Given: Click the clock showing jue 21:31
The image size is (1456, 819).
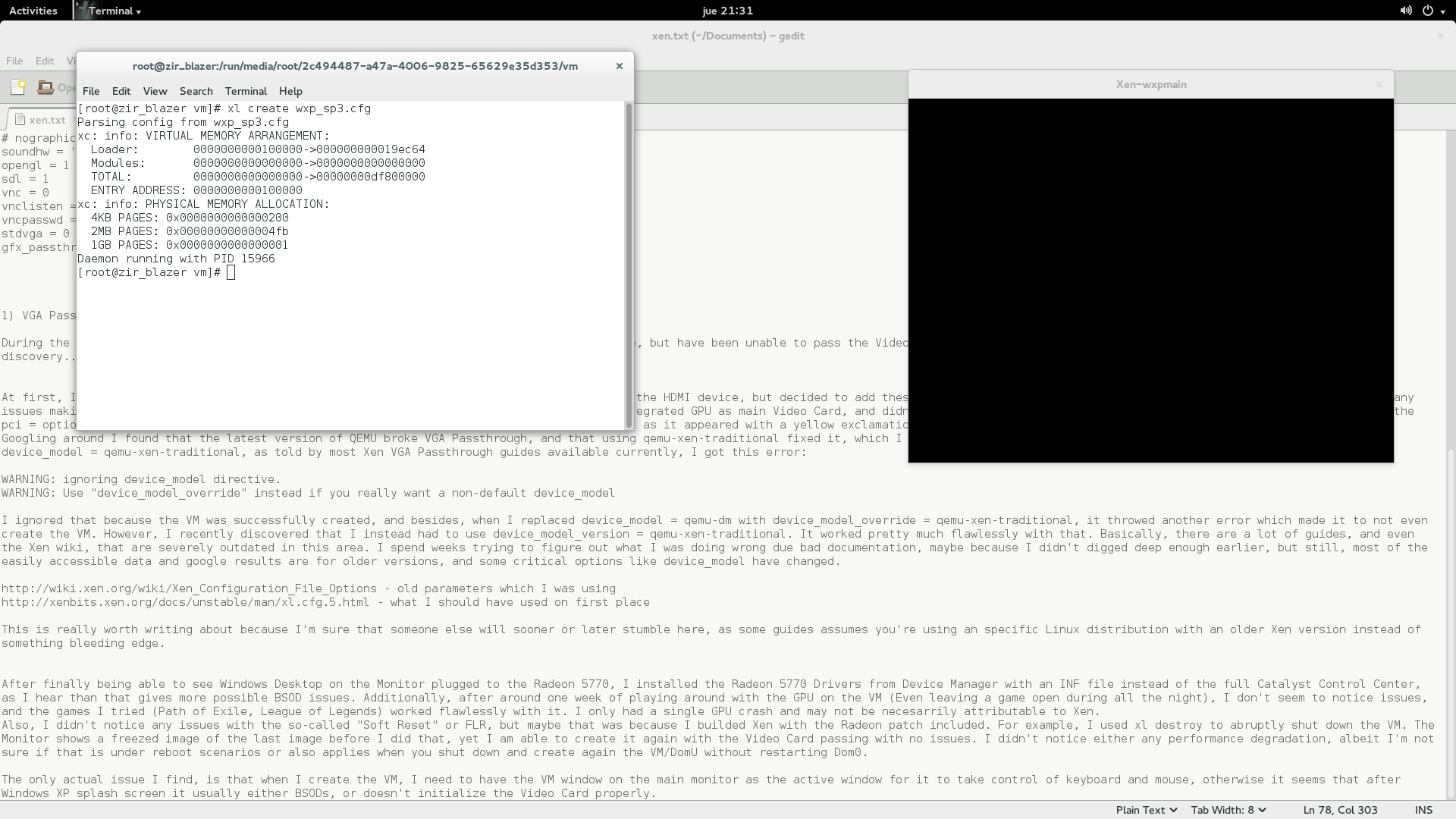Looking at the screenshot, I should [727, 11].
